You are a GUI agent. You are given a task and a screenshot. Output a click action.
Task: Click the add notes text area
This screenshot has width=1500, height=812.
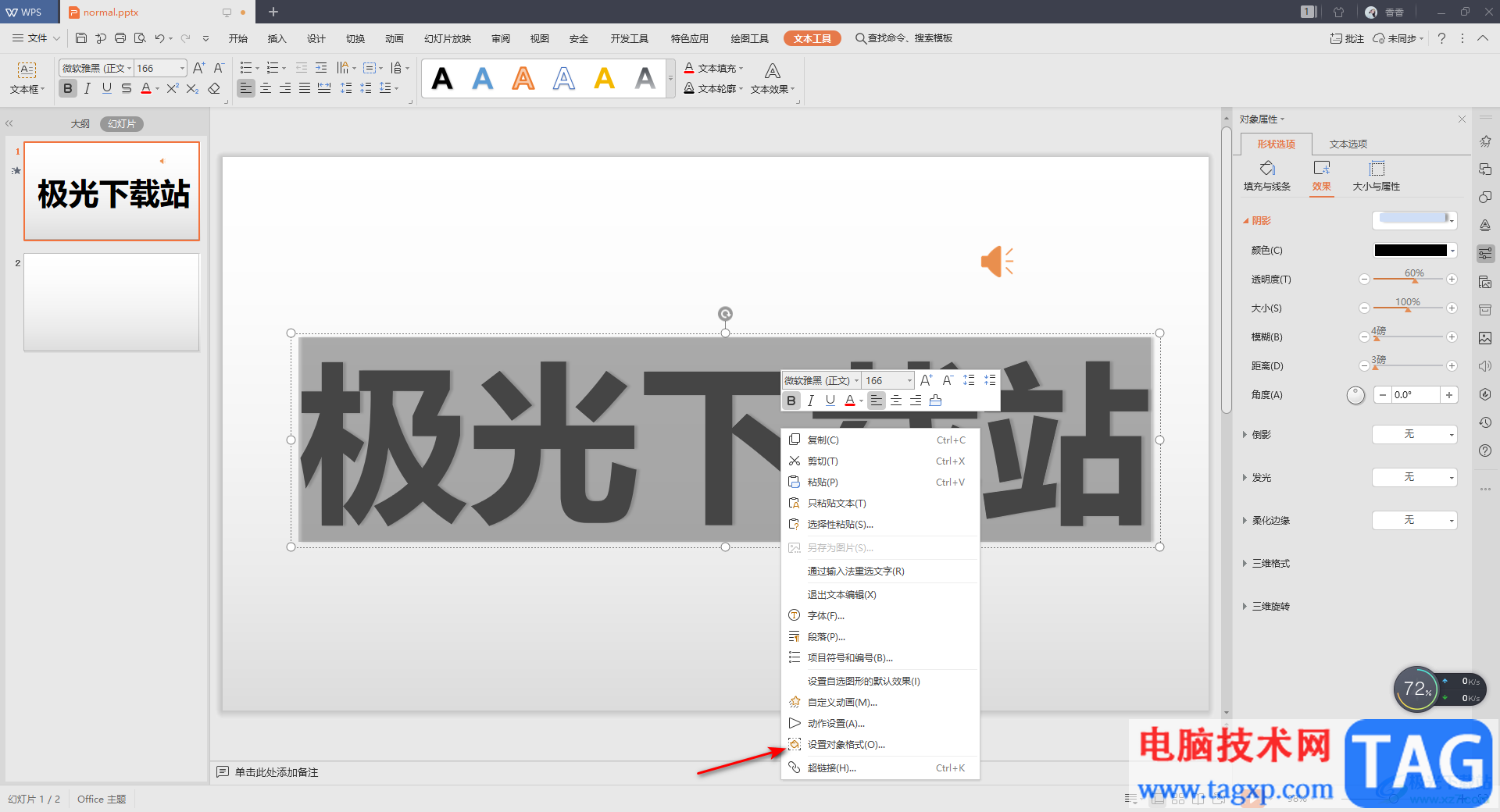(x=277, y=772)
